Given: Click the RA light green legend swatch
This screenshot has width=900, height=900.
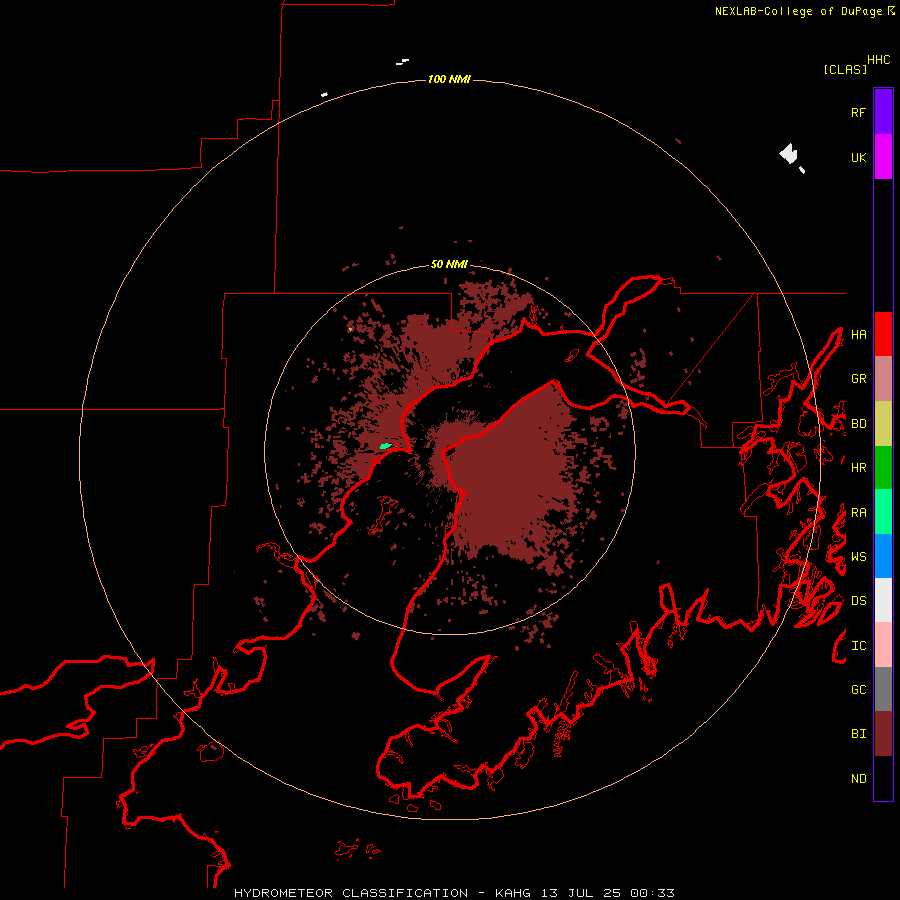Looking at the screenshot, I should [883, 512].
